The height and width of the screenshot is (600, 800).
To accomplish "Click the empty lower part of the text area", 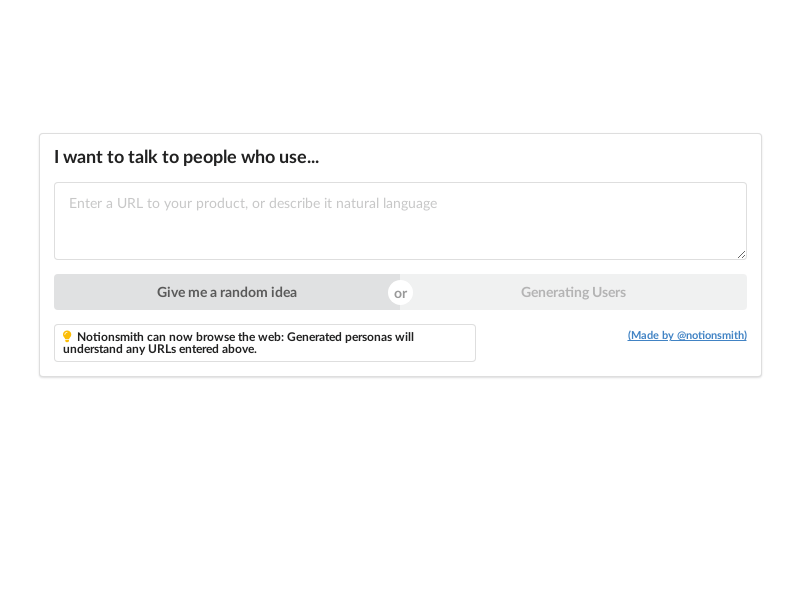I will [401, 240].
